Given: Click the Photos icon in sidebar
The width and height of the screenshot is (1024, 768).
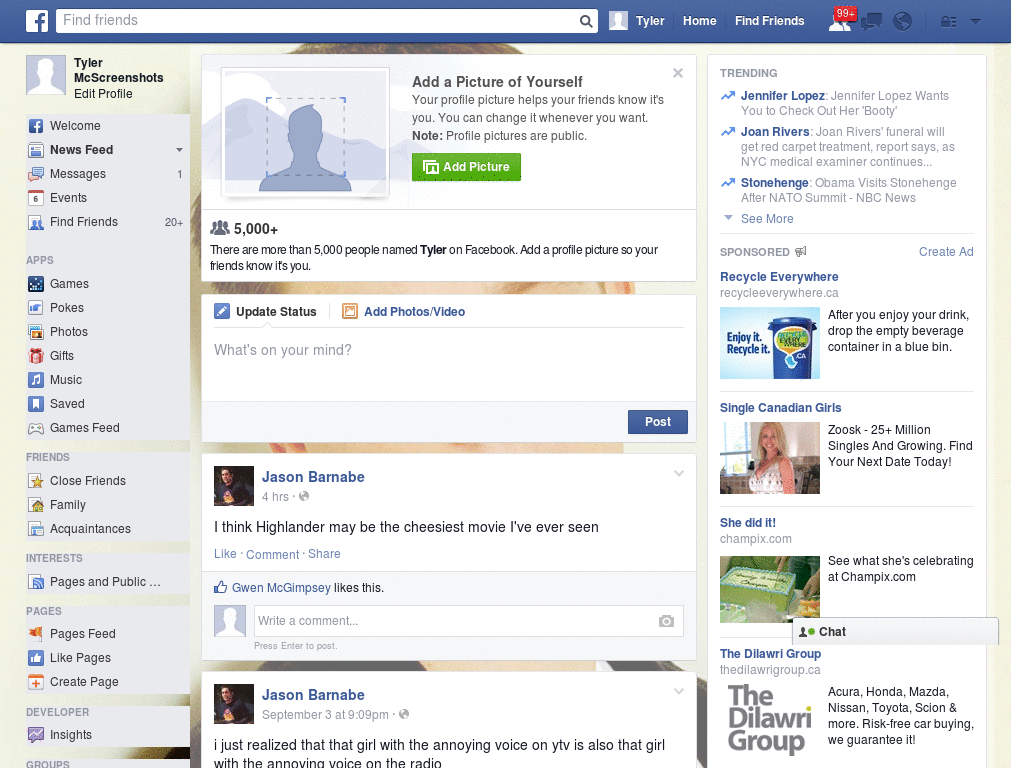Looking at the screenshot, I should [36, 332].
